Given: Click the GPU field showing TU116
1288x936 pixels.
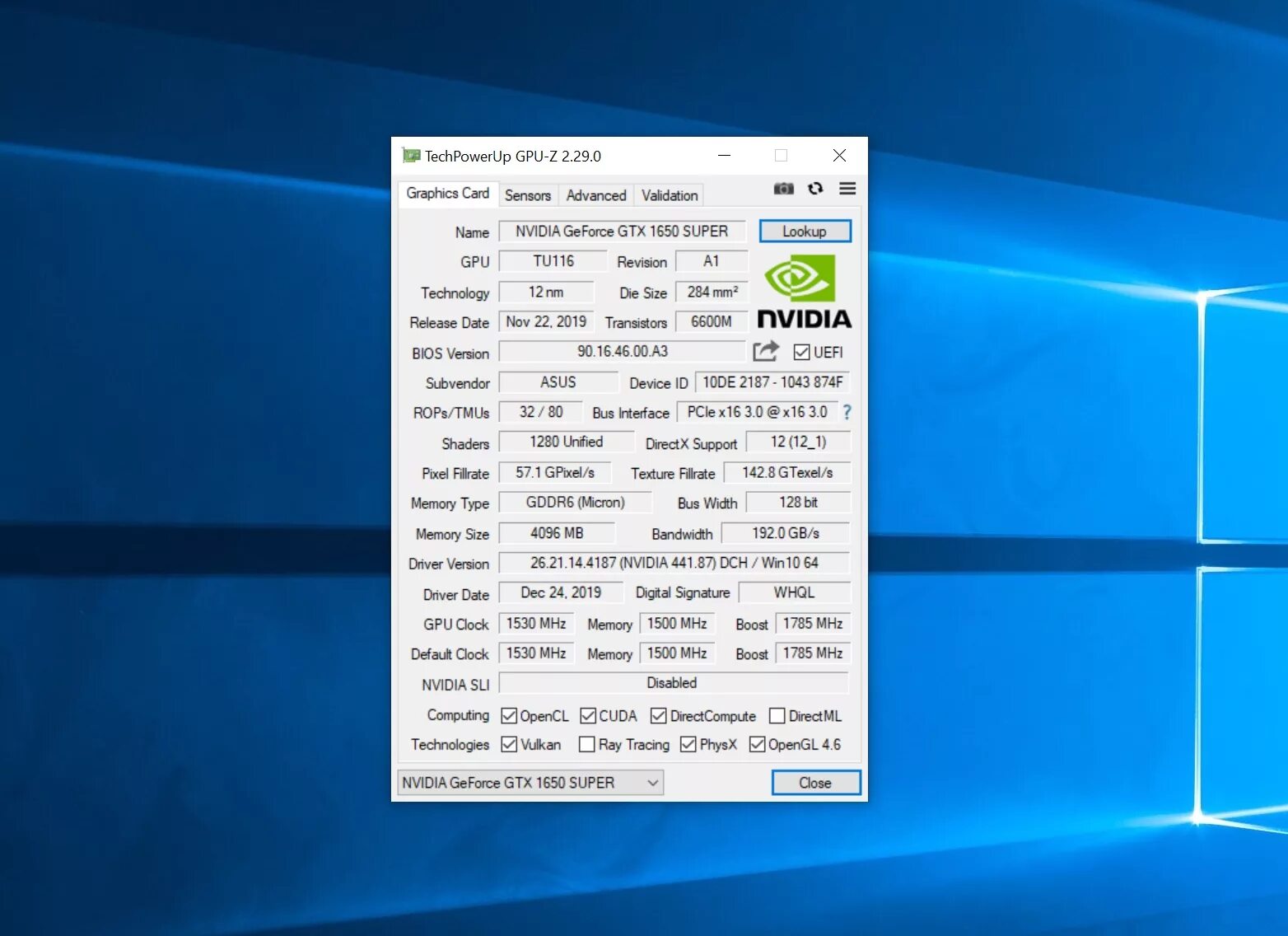Looking at the screenshot, I should (553, 261).
